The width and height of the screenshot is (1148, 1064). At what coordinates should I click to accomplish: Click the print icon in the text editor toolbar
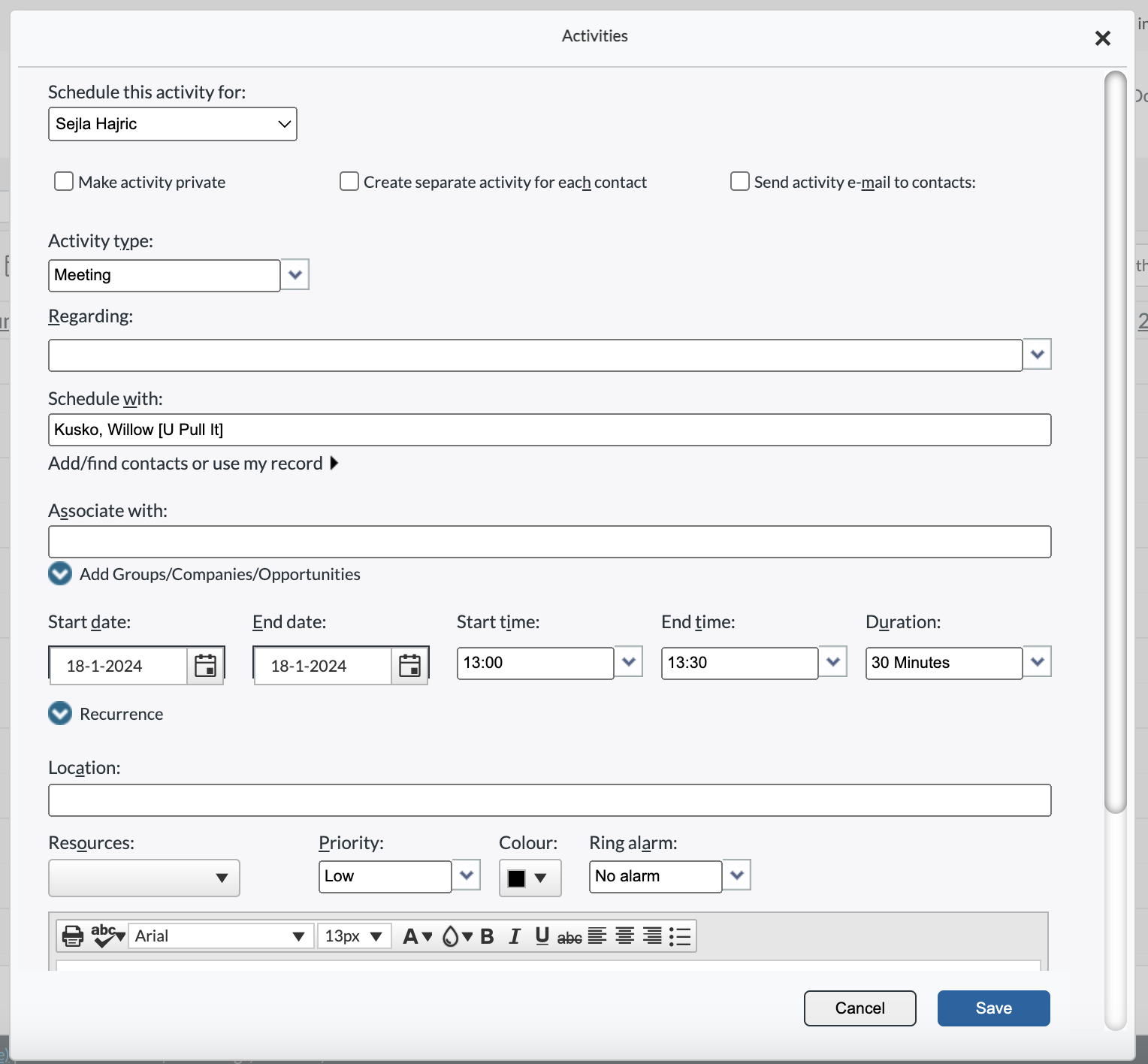click(71, 936)
